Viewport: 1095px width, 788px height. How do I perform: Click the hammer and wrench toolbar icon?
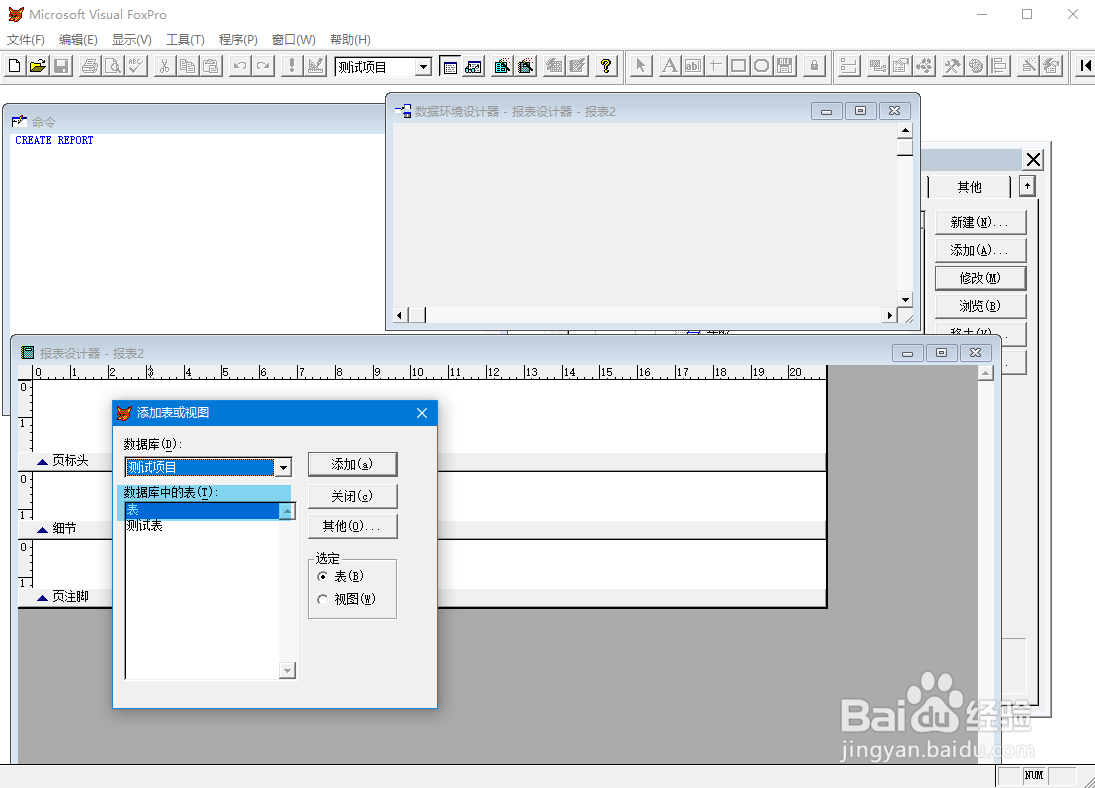[953, 66]
